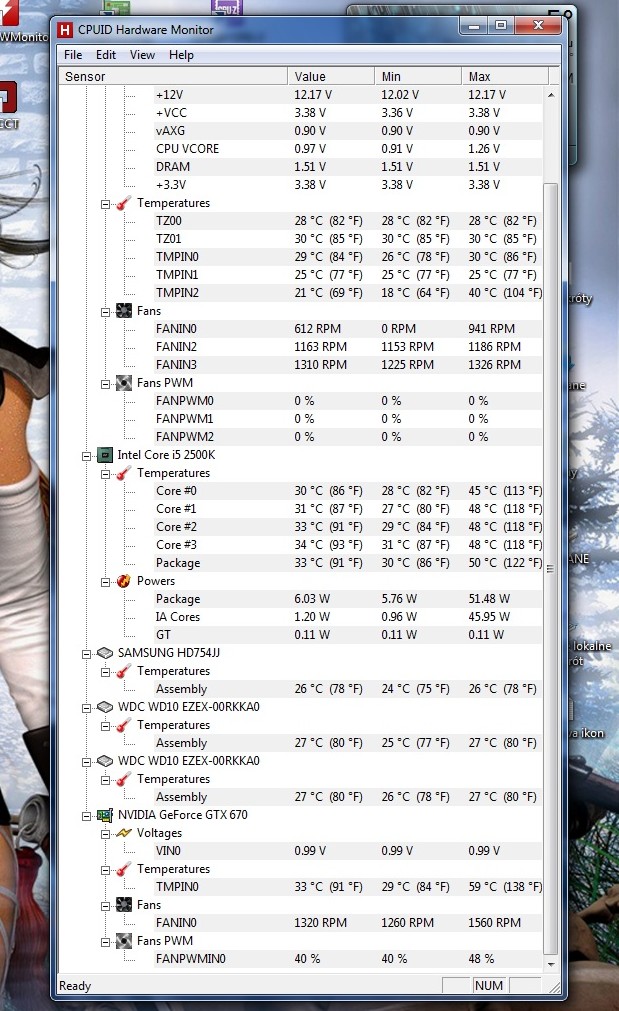The image size is (619, 1011).
Task: Collapse the Intel Core i5 2500K node
Action: [x=86, y=456]
